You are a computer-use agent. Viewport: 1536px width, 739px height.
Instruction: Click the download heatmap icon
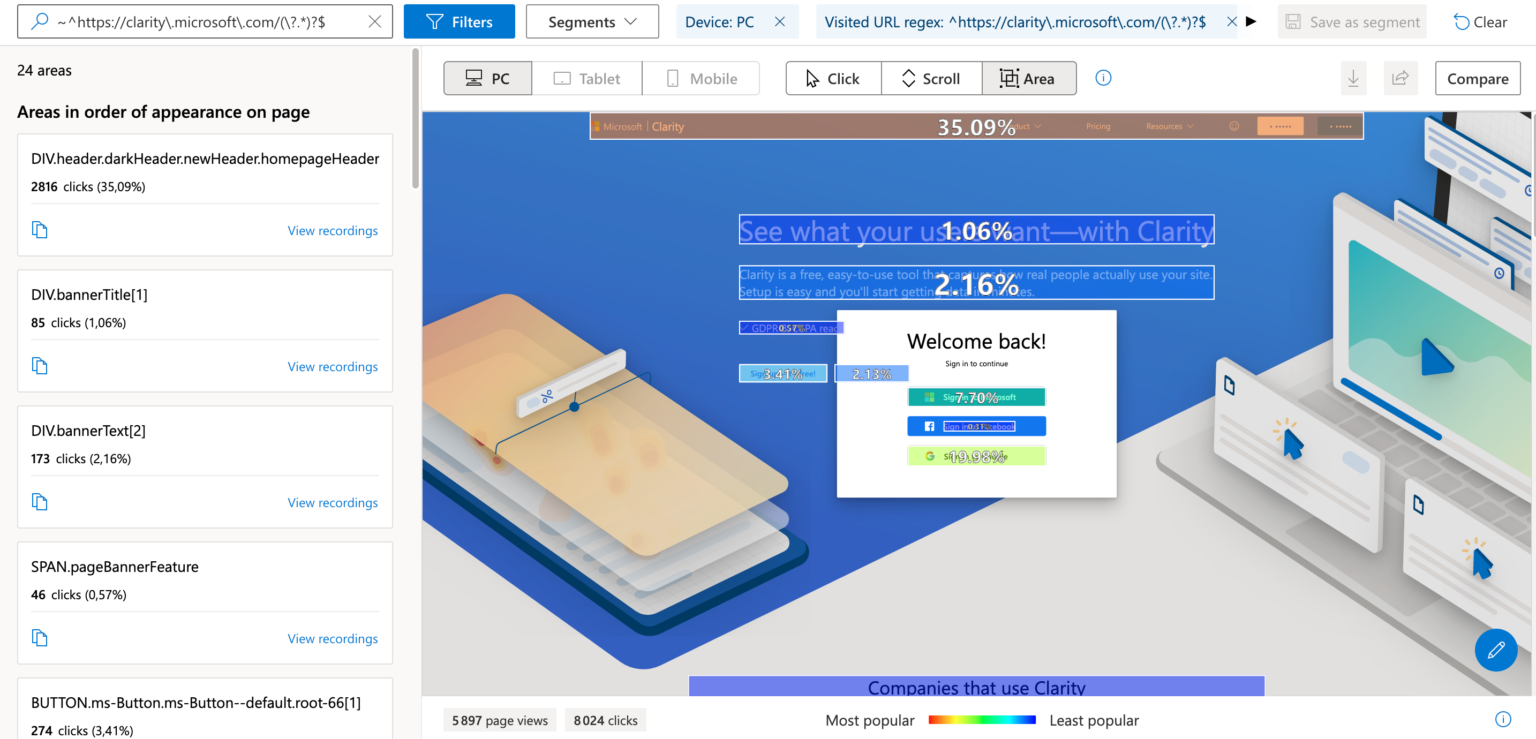coord(1353,78)
